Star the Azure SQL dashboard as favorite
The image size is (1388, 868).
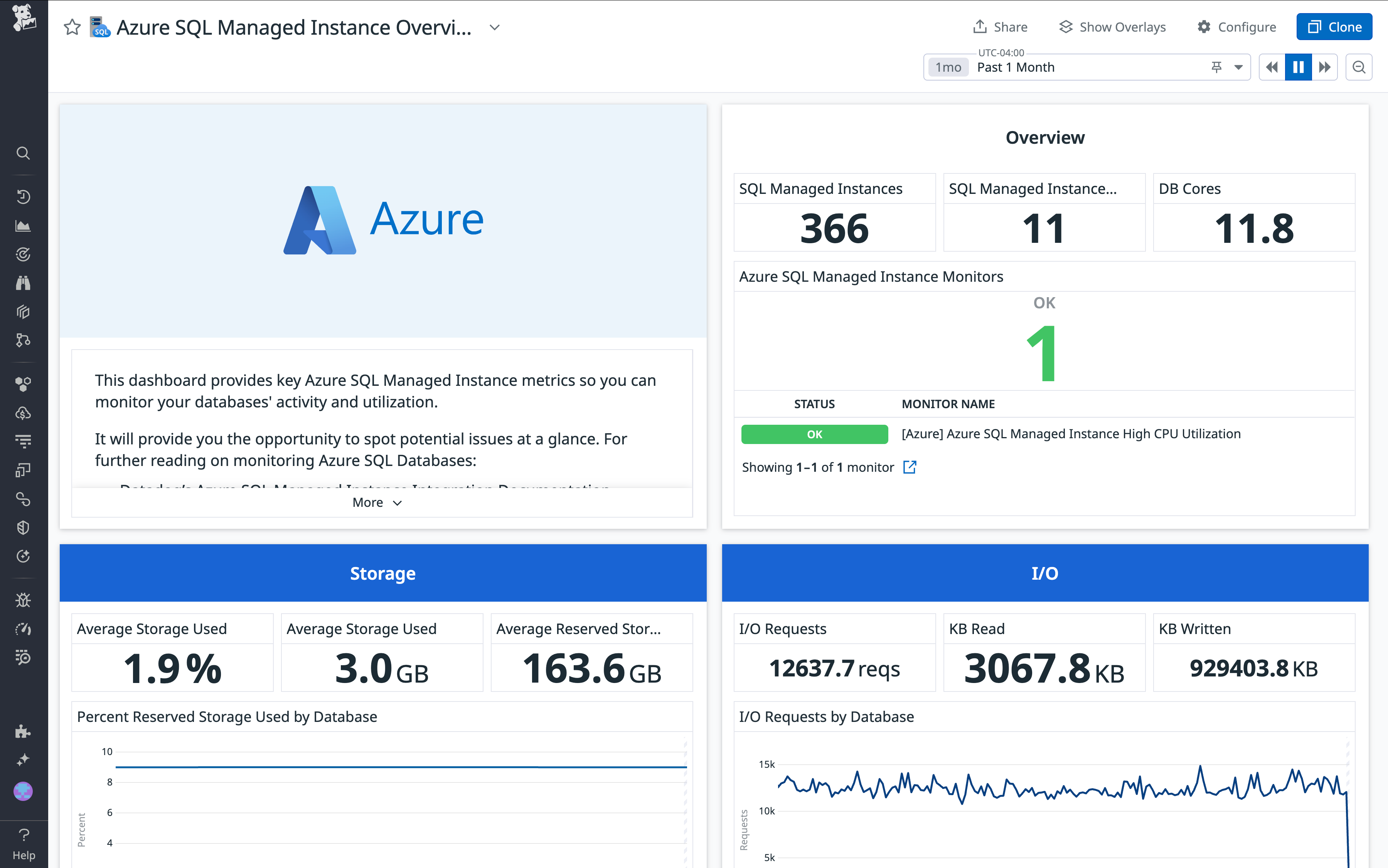(x=72, y=27)
